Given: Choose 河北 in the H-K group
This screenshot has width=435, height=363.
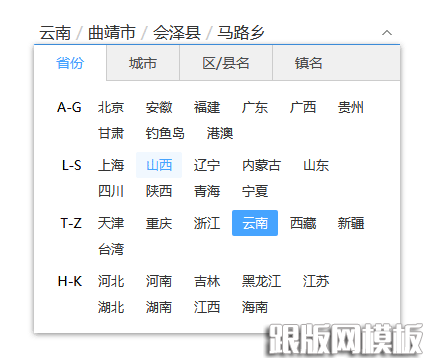Looking at the screenshot, I should pyautogui.click(x=111, y=281).
